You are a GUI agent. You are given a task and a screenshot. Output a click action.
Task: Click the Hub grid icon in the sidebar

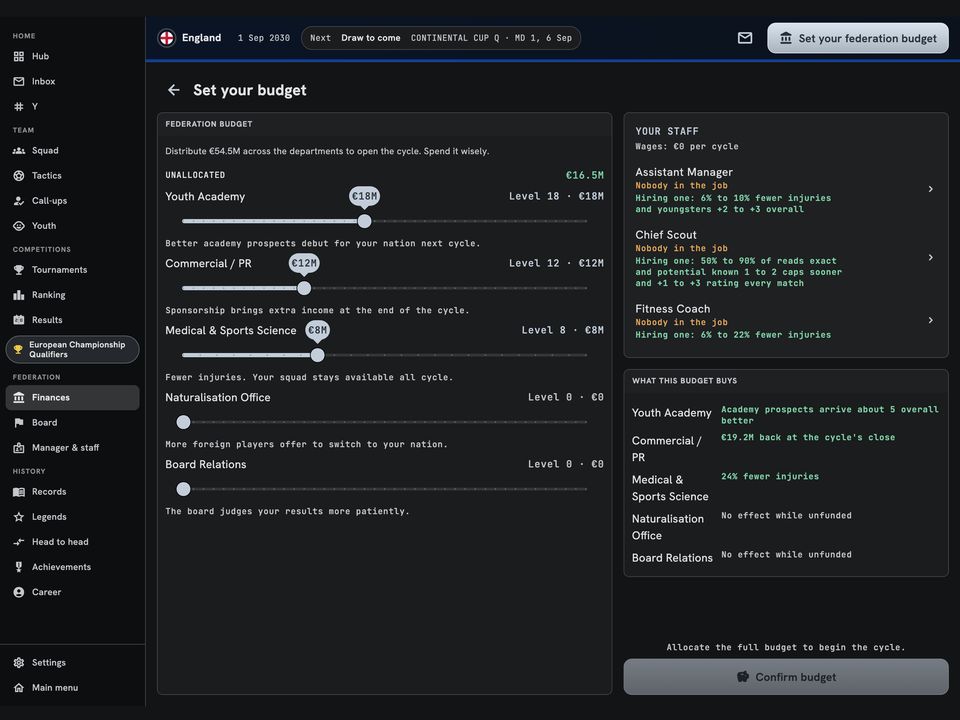[19, 56]
